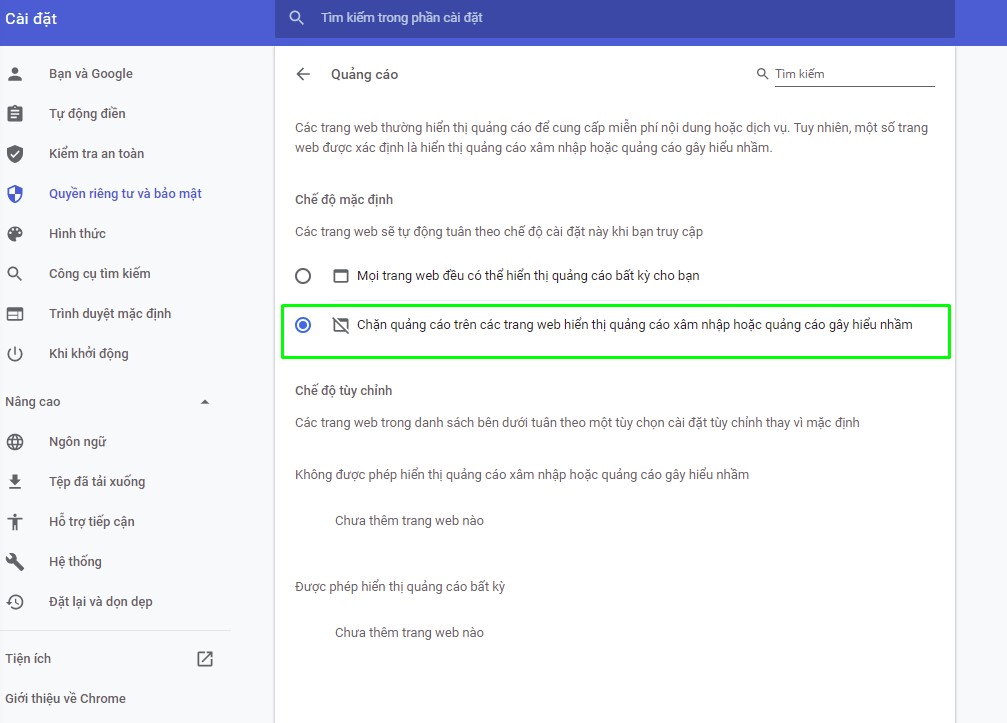Focus the Tìm kiếm trong phần cài đặt search bar
Image resolution: width=1007 pixels, height=723 pixels.
click(x=615, y=18)
